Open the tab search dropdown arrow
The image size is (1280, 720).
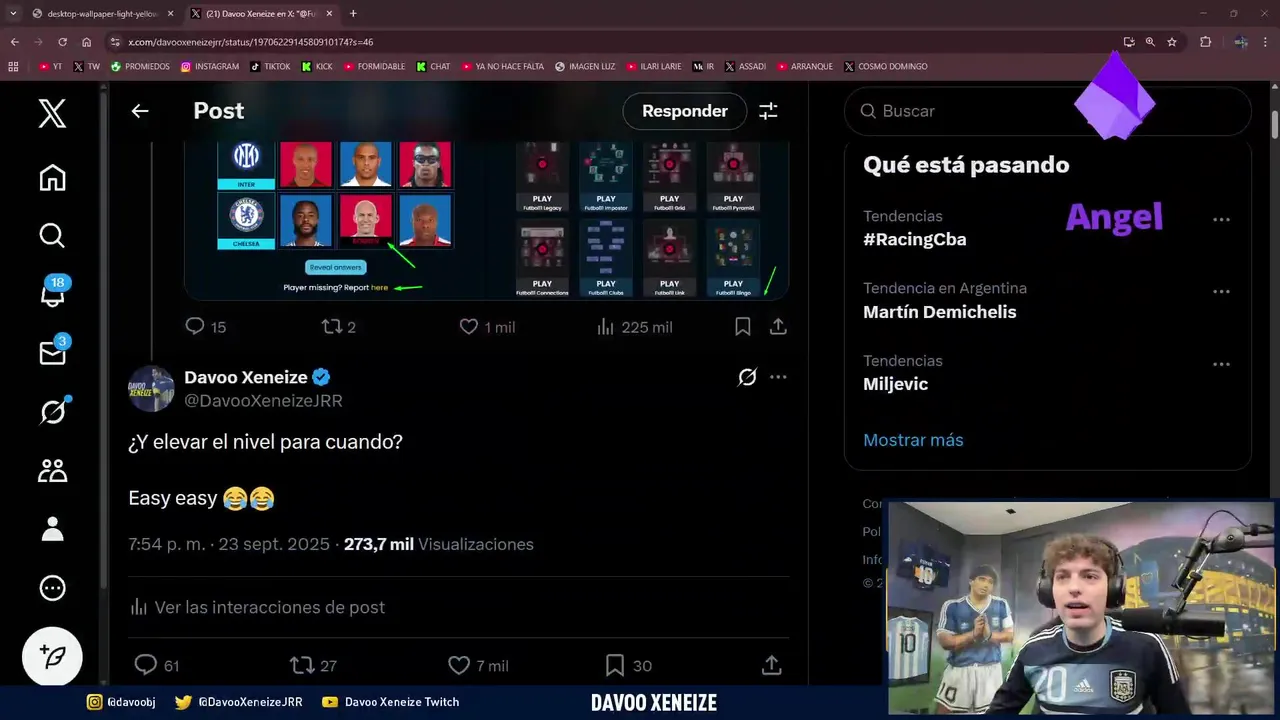(x=12, y=14)
